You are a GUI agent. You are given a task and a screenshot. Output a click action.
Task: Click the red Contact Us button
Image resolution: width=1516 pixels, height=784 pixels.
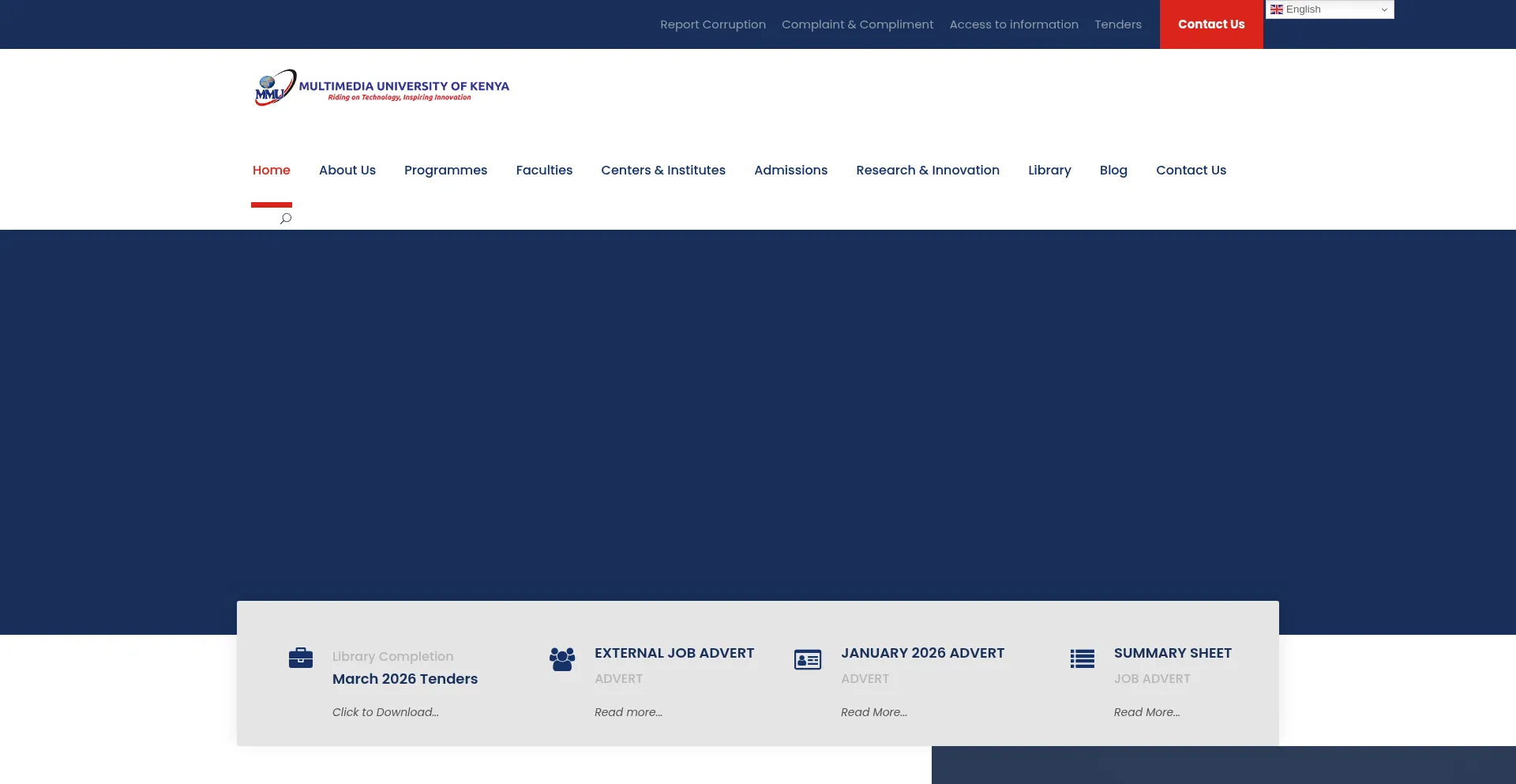point(1211,24)
